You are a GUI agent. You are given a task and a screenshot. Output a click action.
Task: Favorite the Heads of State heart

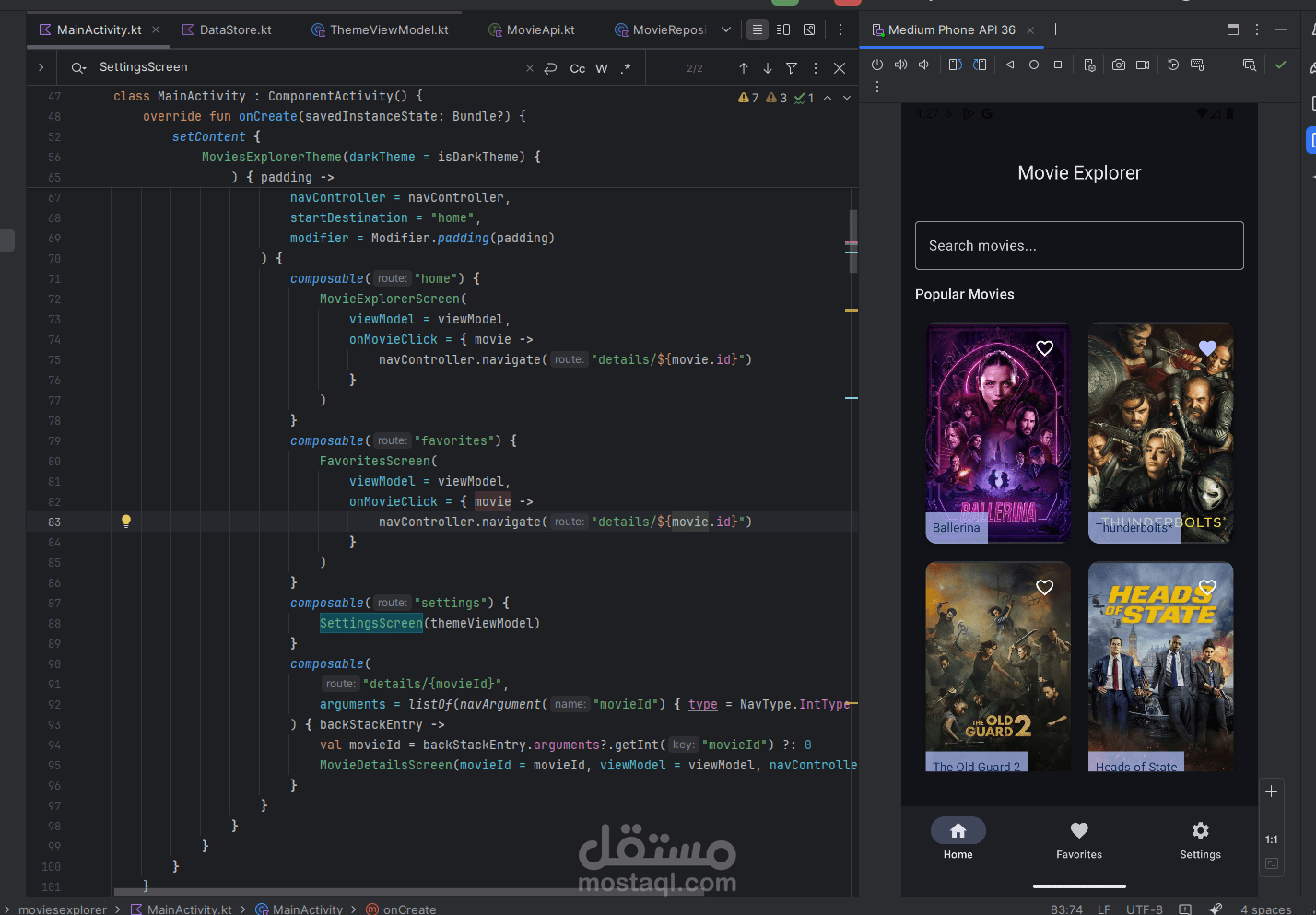tap(1207, 588)
